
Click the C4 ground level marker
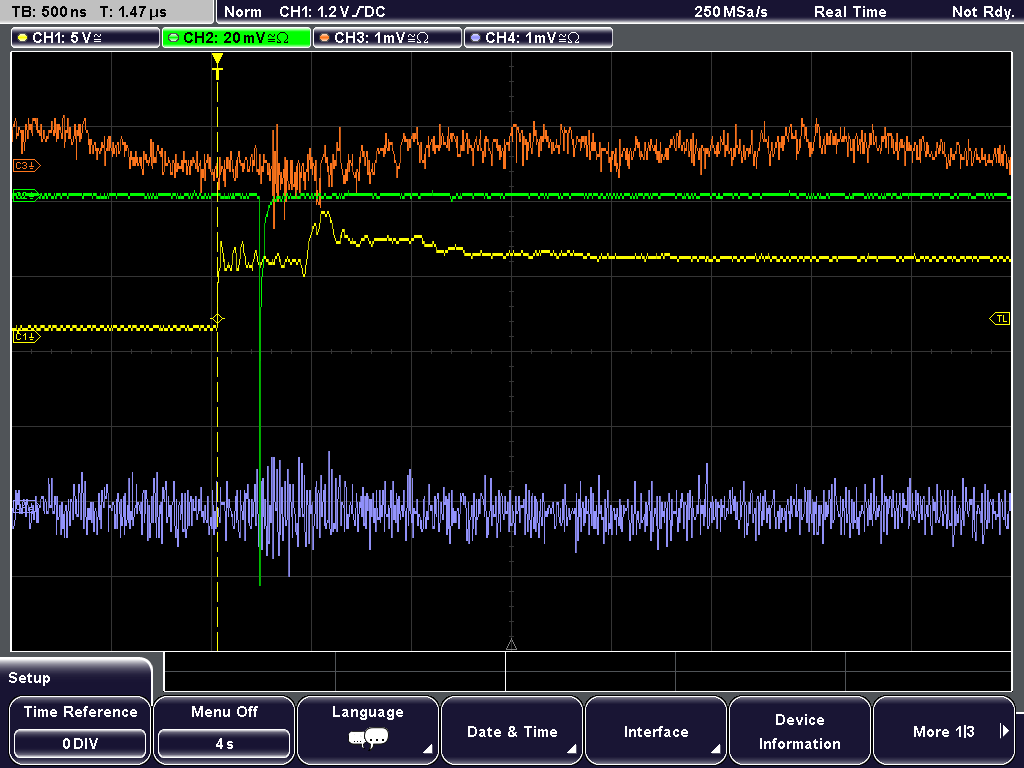pos(26,507)
